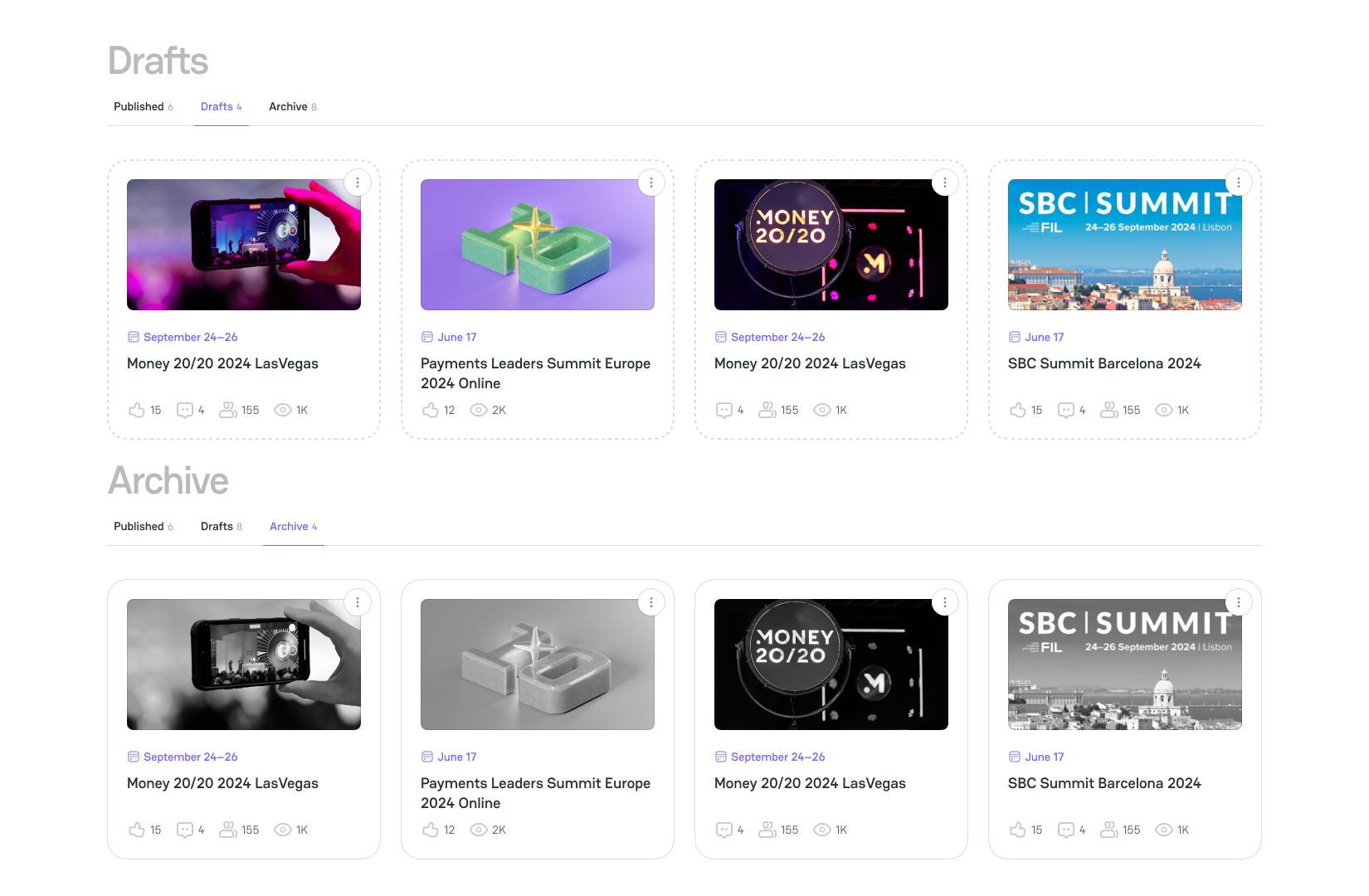Click the comments icon on the third Archive Money 20/20 card
Screen dimensions: 1369x896
pos(724,830)
